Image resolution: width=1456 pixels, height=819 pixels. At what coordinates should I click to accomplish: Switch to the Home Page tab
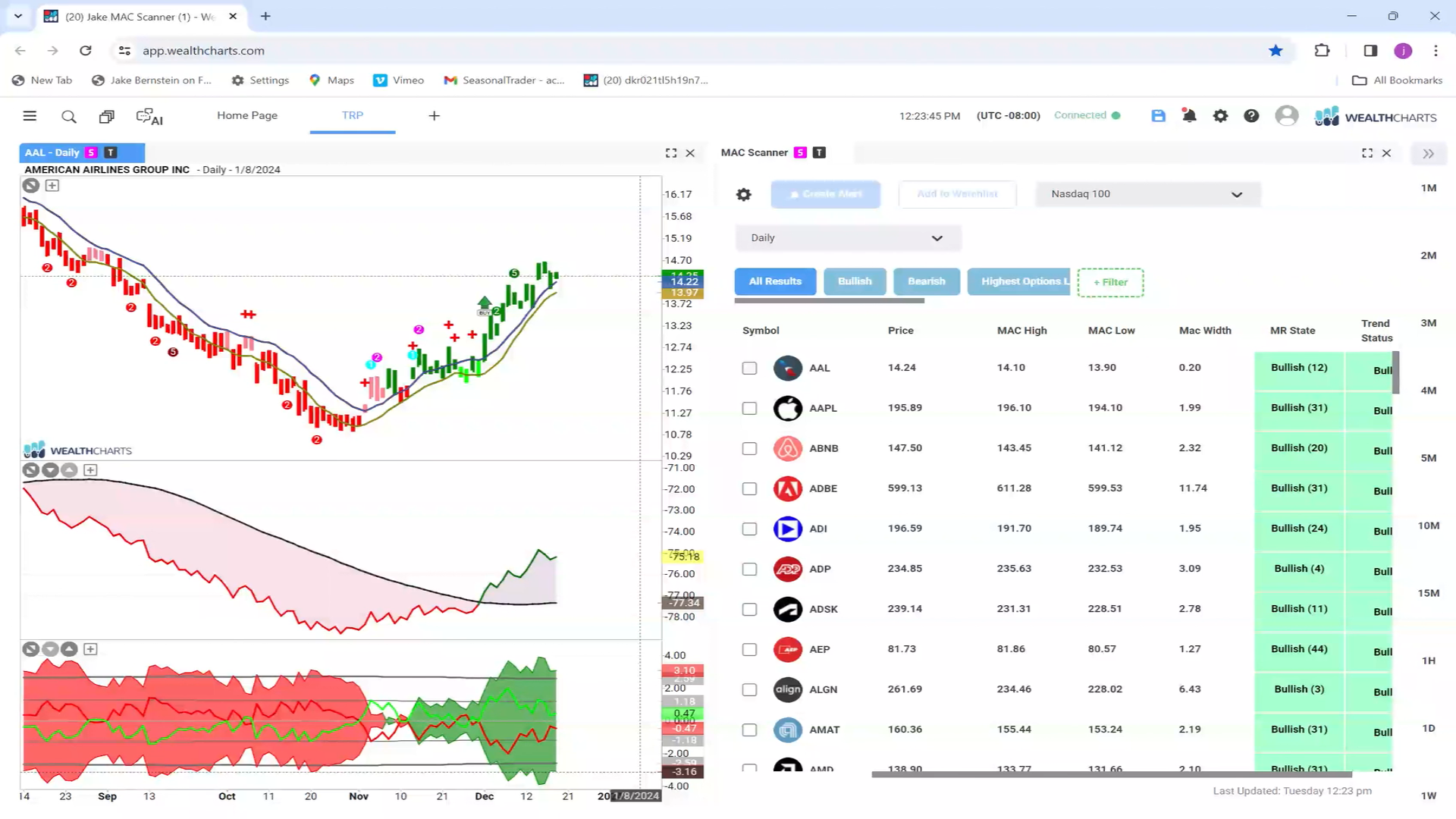pyautogui.click(x=247, y=115)
